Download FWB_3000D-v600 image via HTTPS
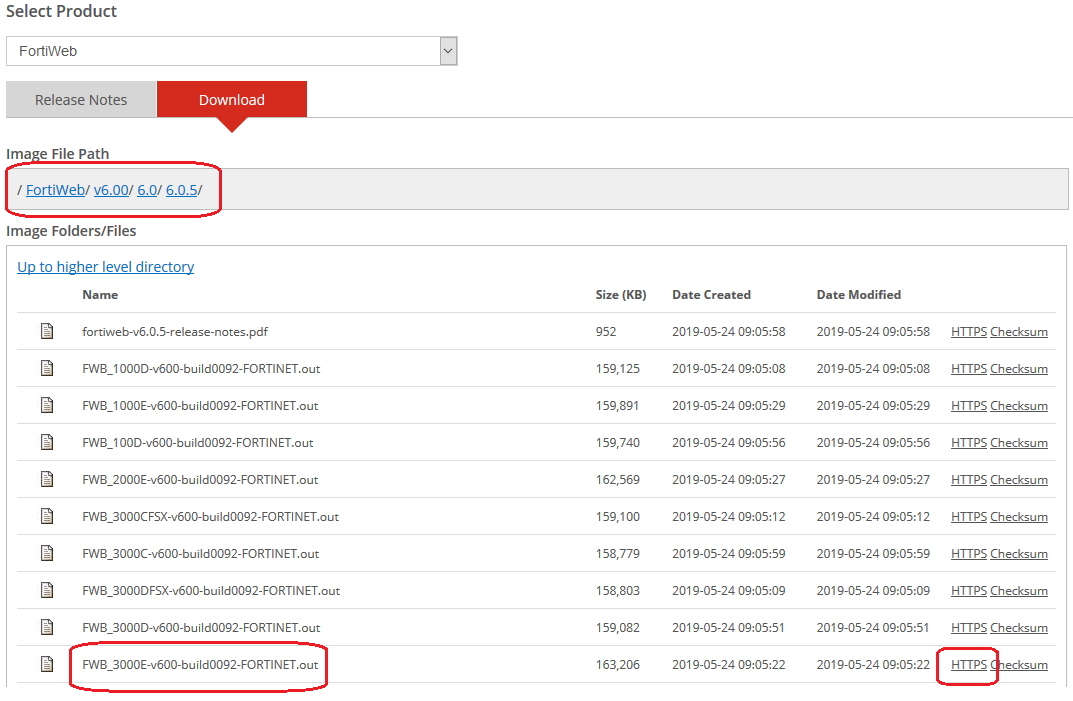 (968, 628)
